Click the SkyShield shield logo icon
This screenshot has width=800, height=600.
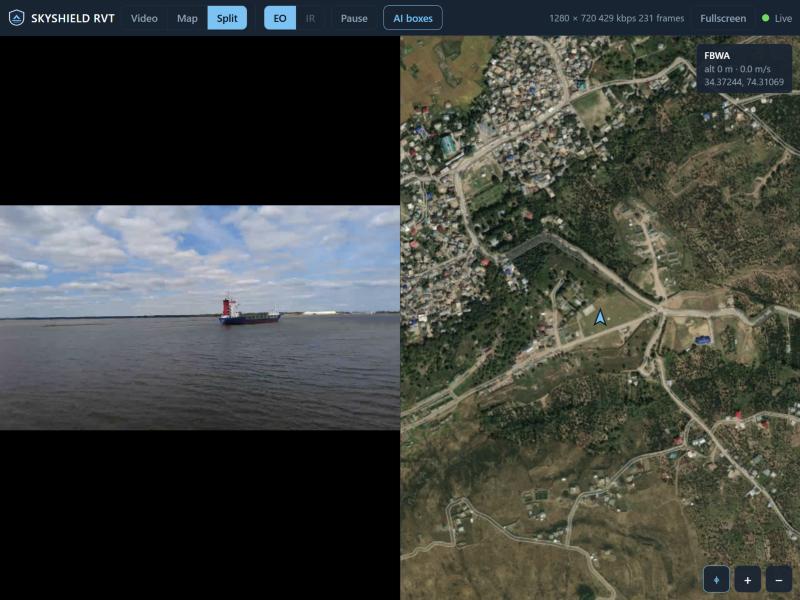tap(16, 18)
